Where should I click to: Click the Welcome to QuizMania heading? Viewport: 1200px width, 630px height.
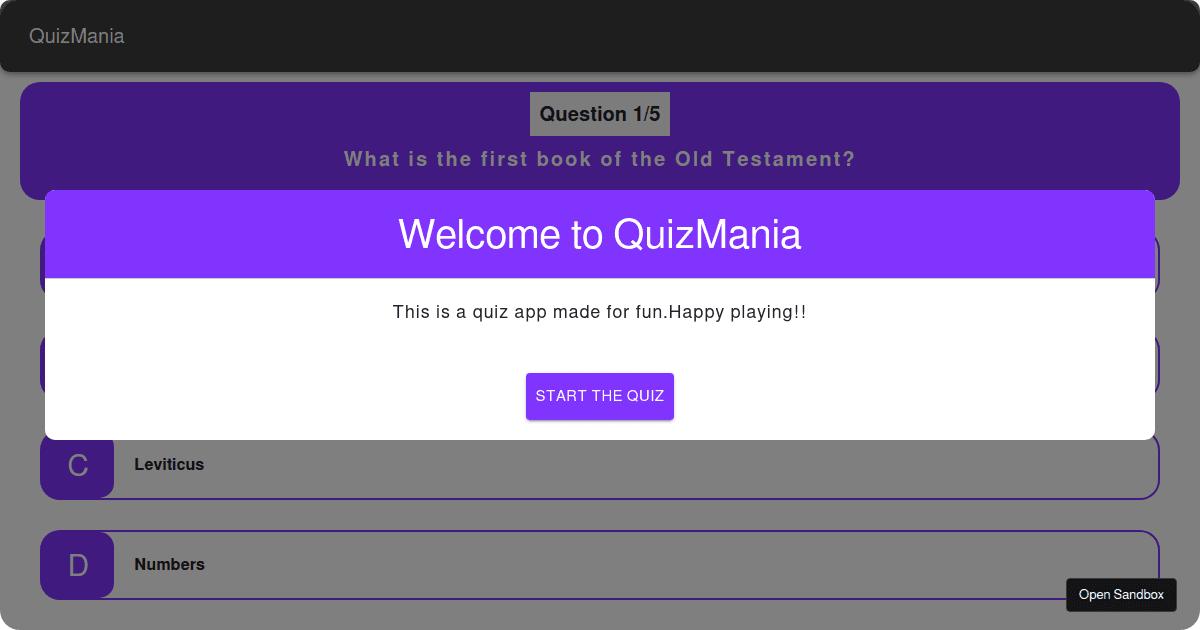click(x=599, y=234)
